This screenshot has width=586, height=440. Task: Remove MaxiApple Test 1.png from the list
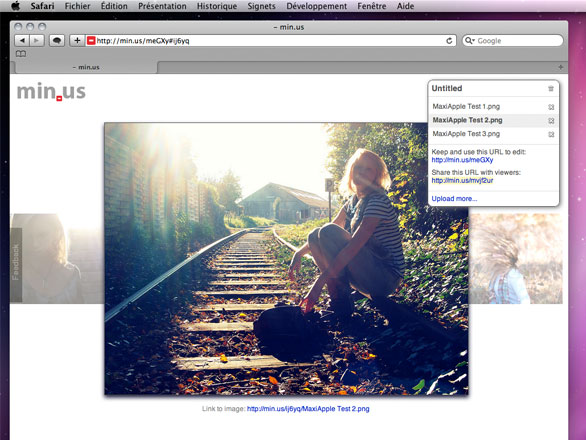point(551,107)
